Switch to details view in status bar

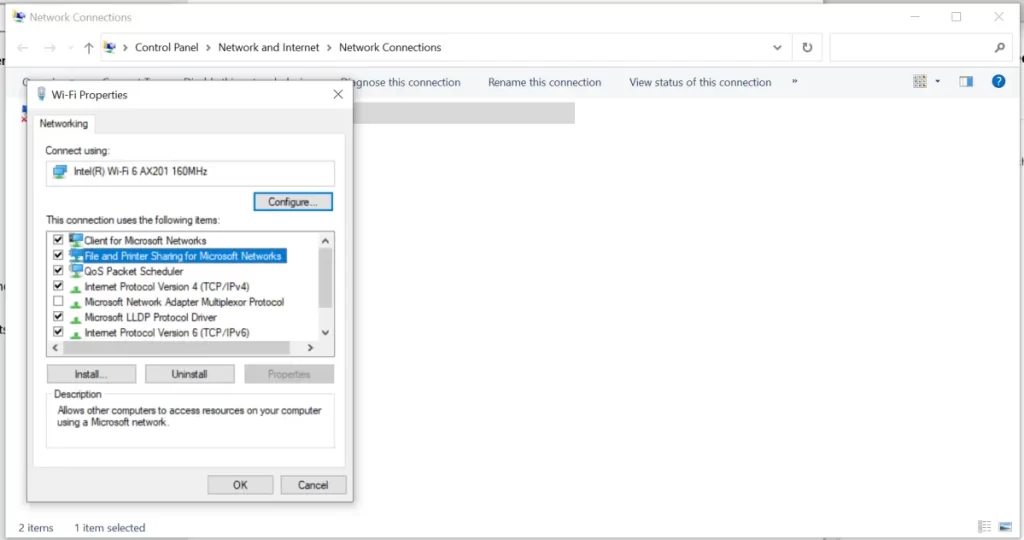985,526
